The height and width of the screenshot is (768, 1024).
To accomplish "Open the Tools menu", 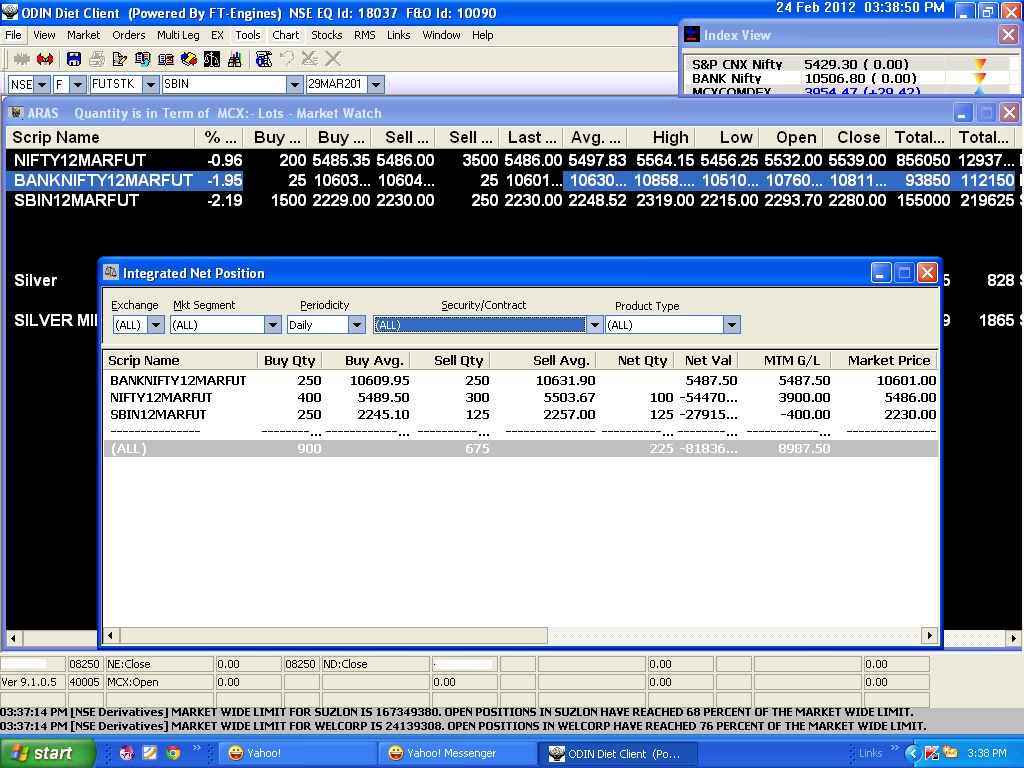I will (248, 35).
